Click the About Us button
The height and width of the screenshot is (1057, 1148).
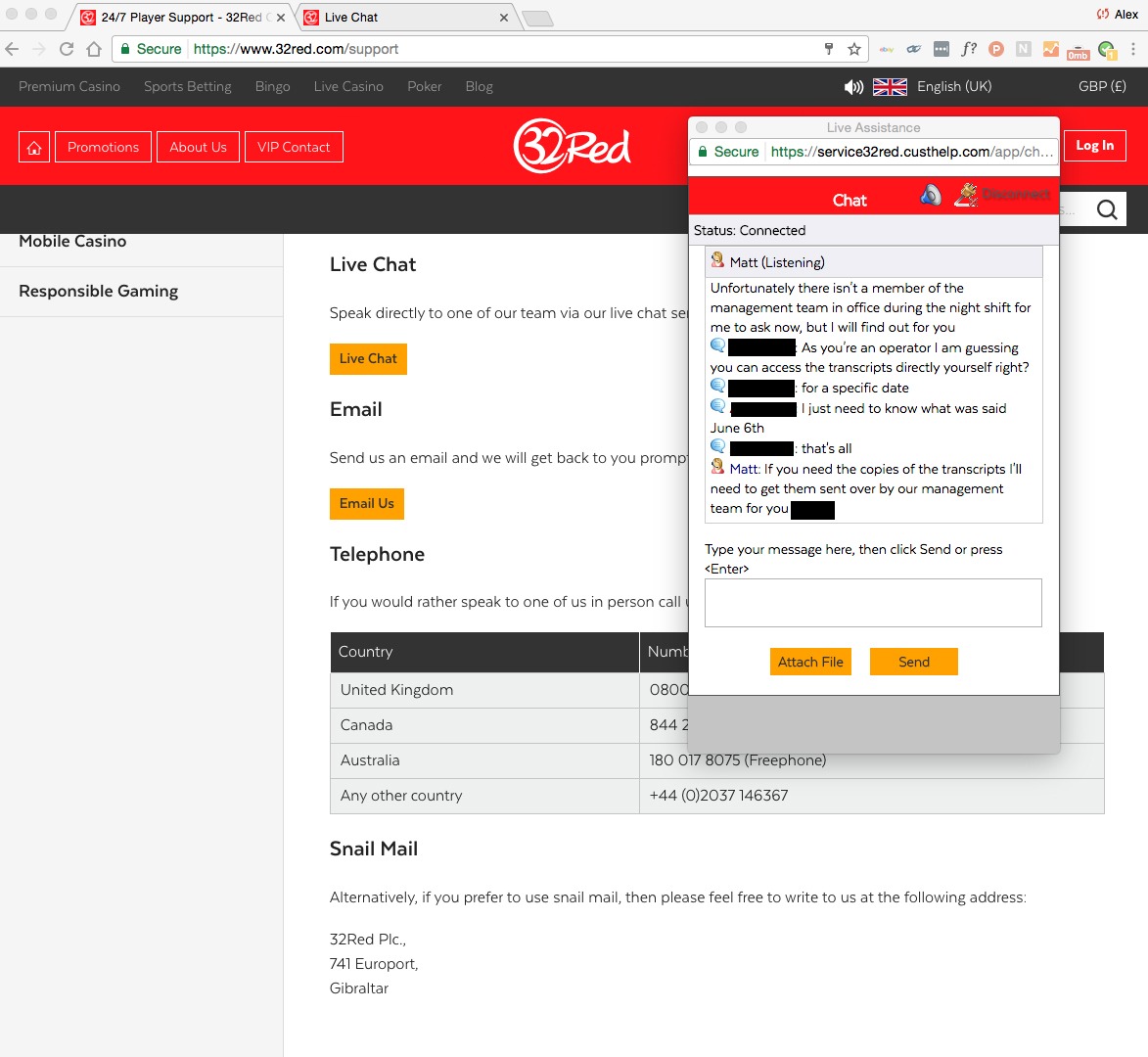(198, 147)
